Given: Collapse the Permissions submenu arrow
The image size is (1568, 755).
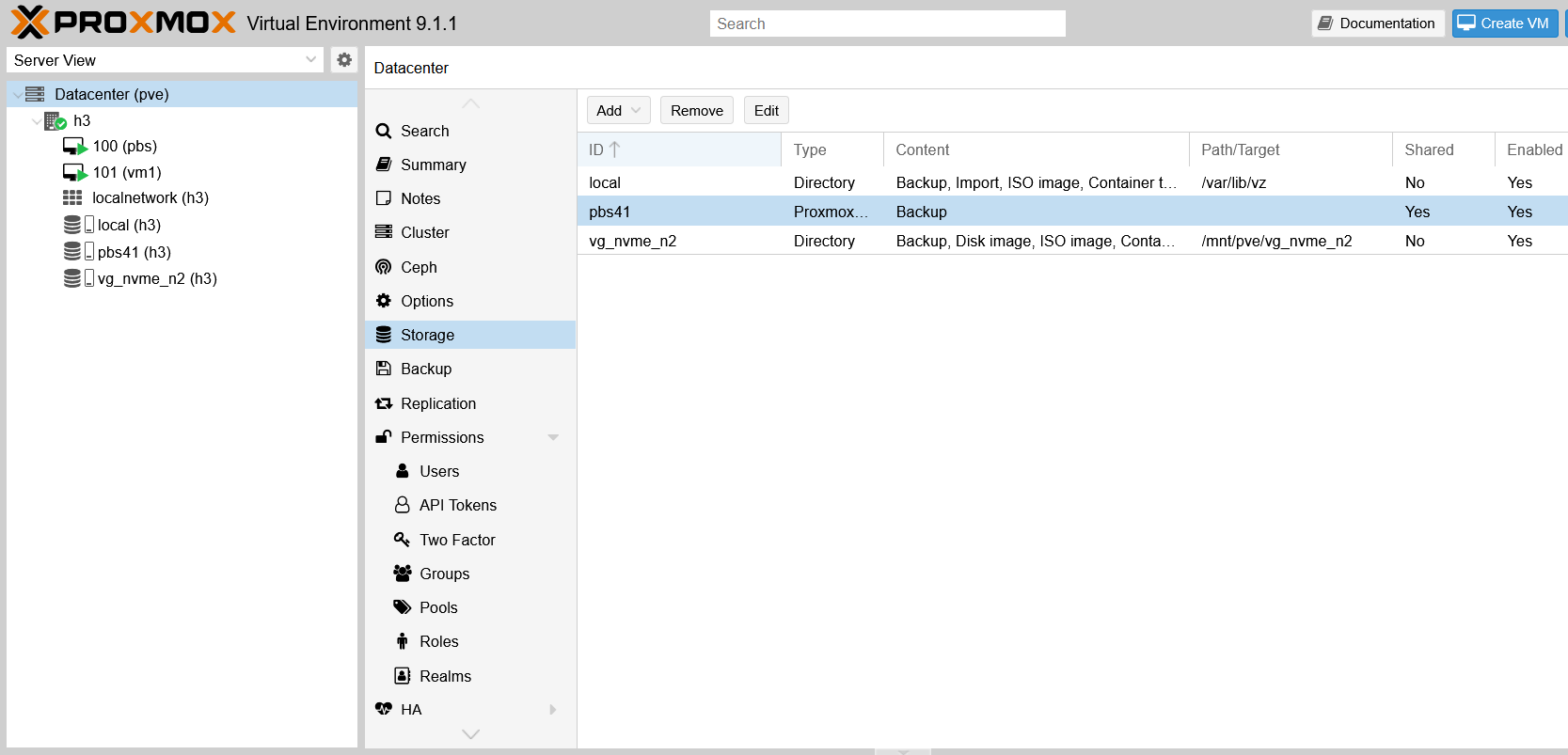Looking at the screenshot, I should [x=553, y=437].
